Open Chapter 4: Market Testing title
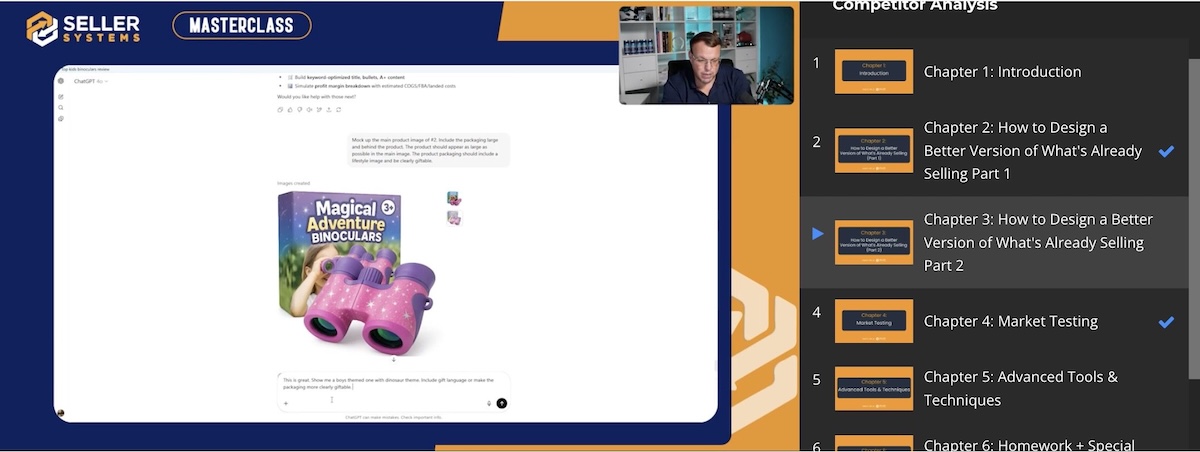 pyautogui.click(x=1010, y=322)
